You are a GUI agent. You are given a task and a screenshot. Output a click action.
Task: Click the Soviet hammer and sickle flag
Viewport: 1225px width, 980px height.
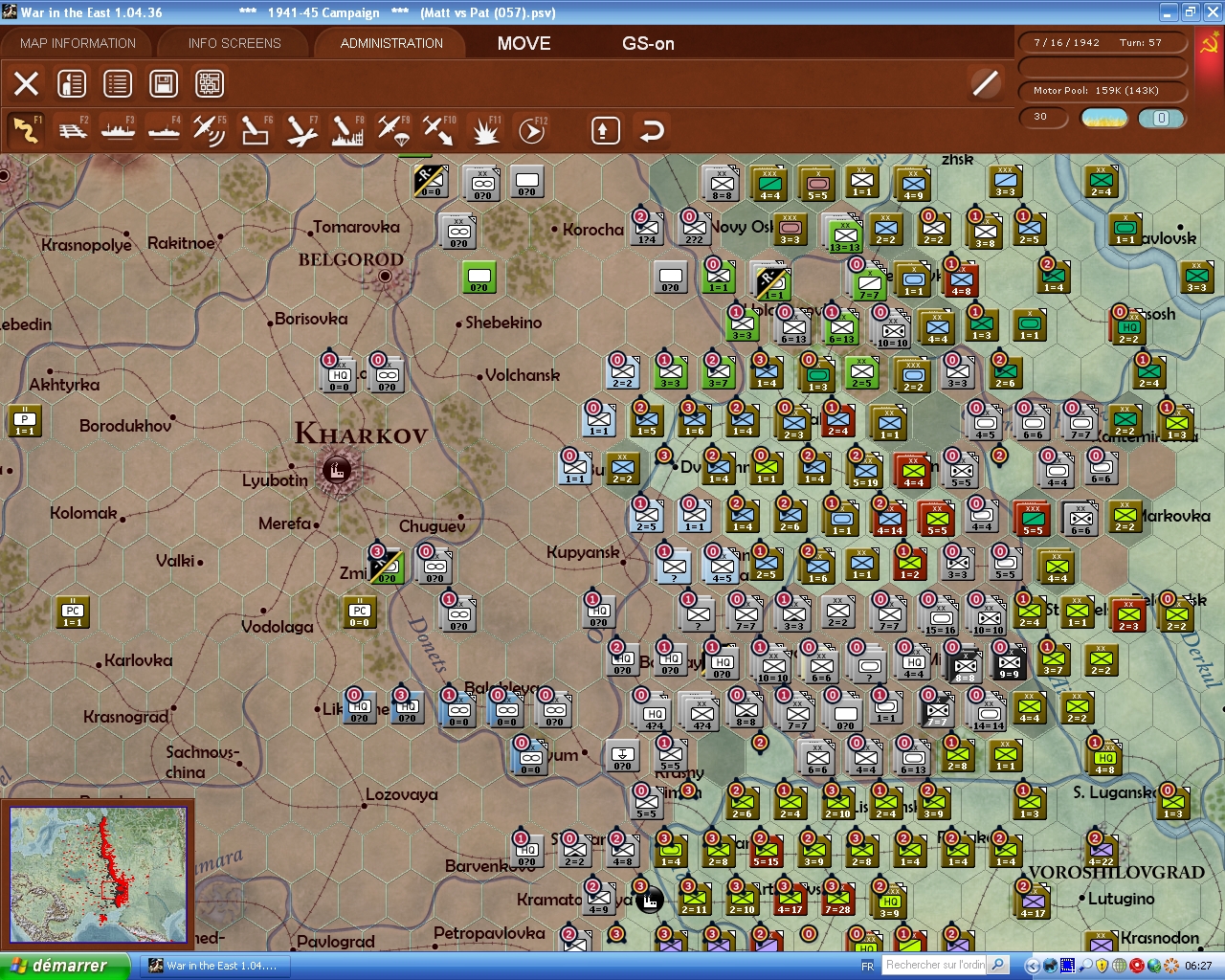(x=1209, y=43)
